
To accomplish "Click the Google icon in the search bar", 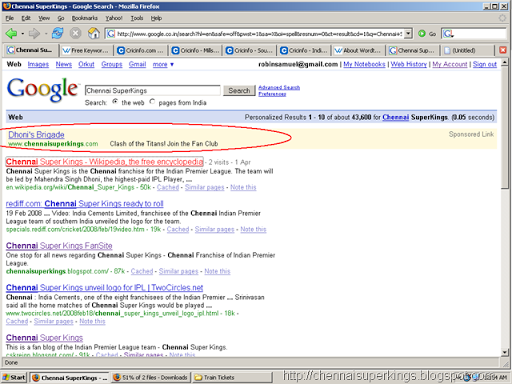I will click(448, 33).
